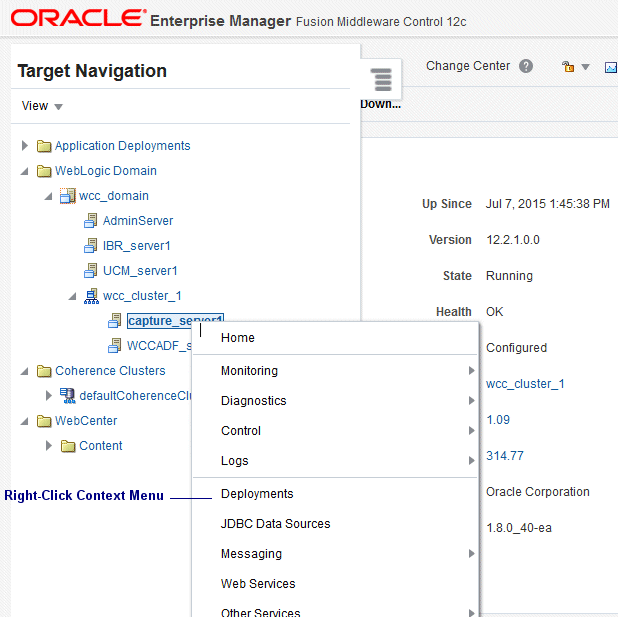618x617 pixels.
Task: Expand the Content folder node
Action: pyautogui.click(x=48, y=446)
